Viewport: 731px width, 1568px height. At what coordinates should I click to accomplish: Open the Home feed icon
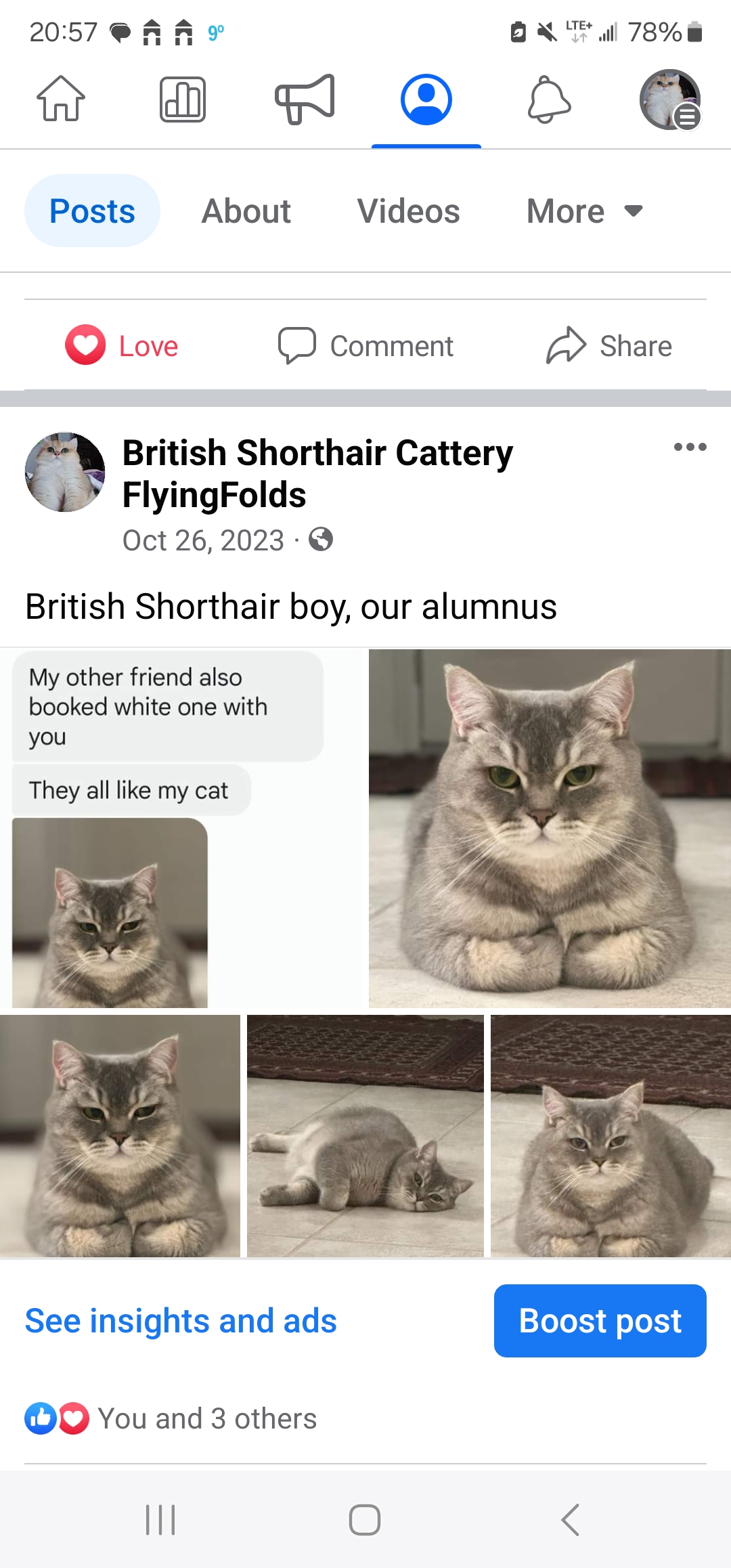point(61,99)
